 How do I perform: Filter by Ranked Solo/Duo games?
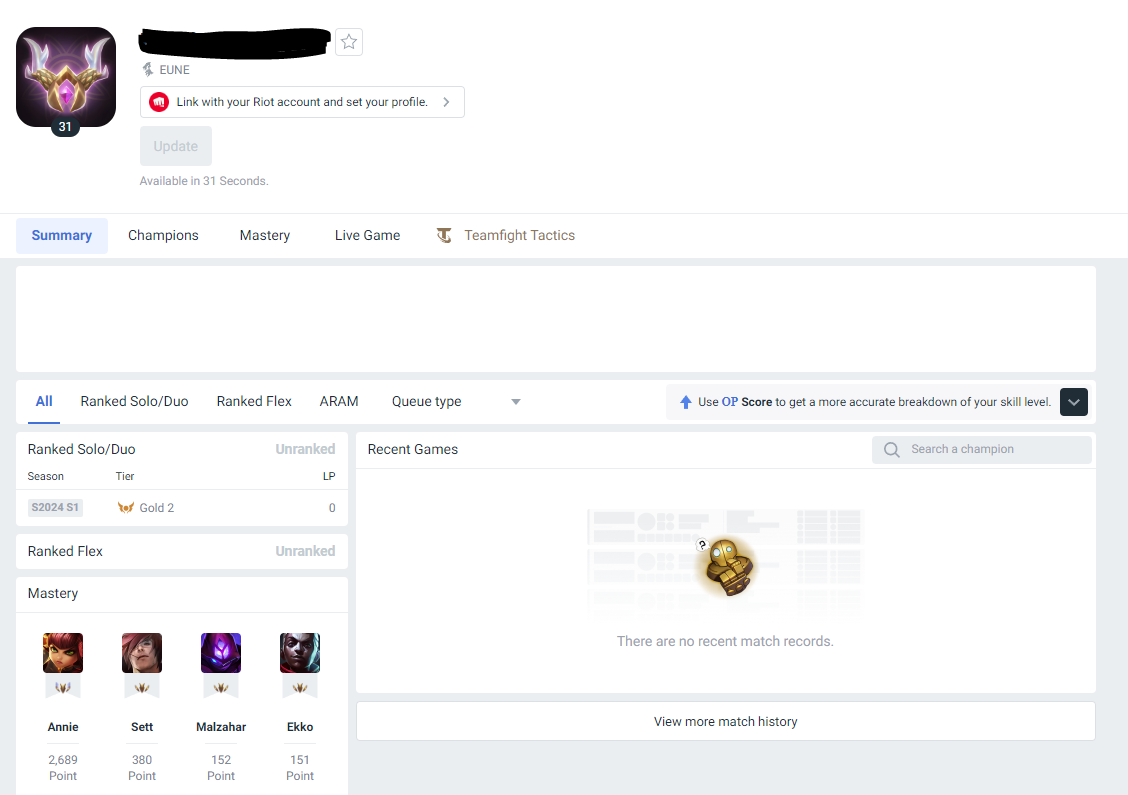pyautogui.click(x=135, y=401)
